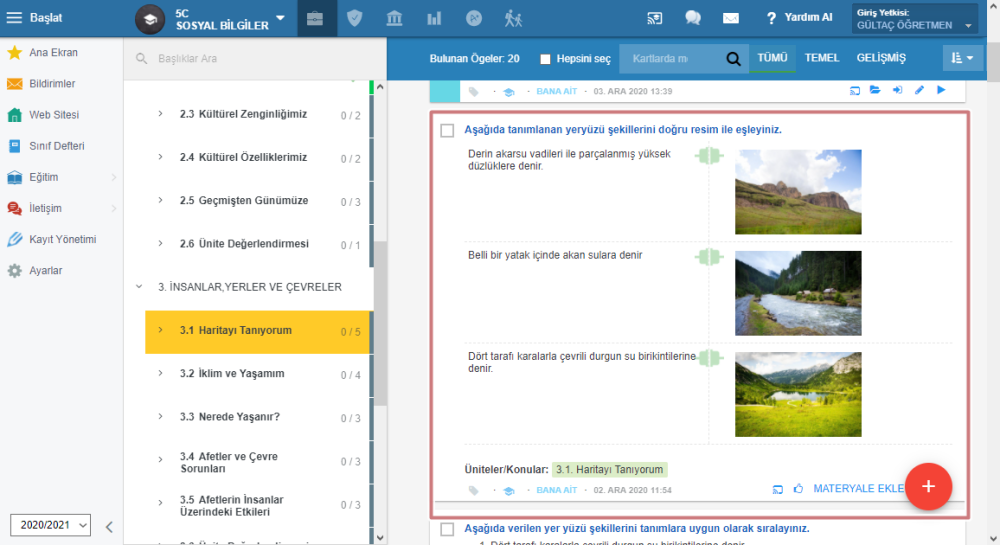The image size is (1000, 545).
Task: Expand 3.2 İklim ve Yaşamım topic
Action: tap(160, 374)
